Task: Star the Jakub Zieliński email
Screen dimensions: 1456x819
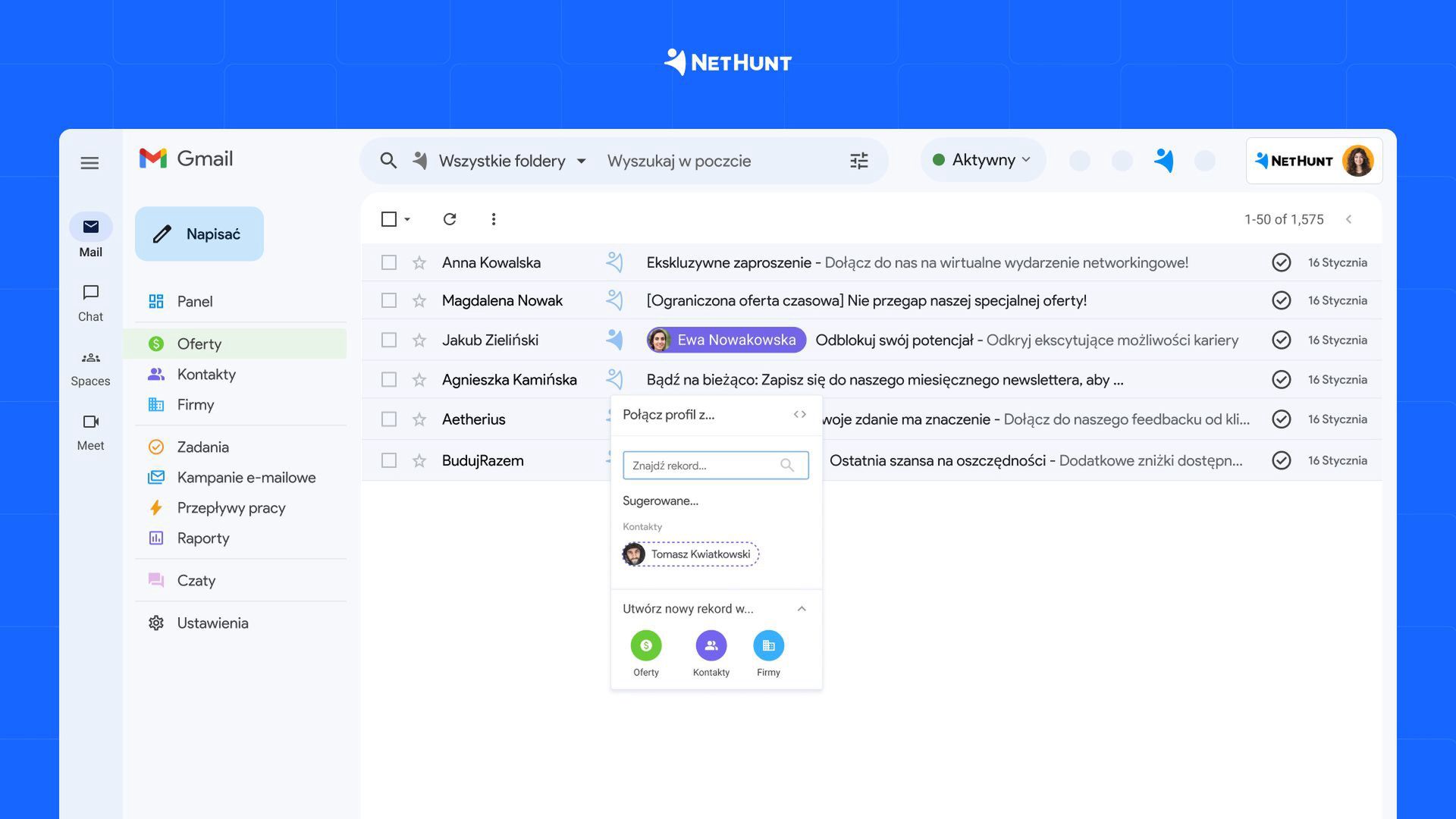Action: [419, 340]
